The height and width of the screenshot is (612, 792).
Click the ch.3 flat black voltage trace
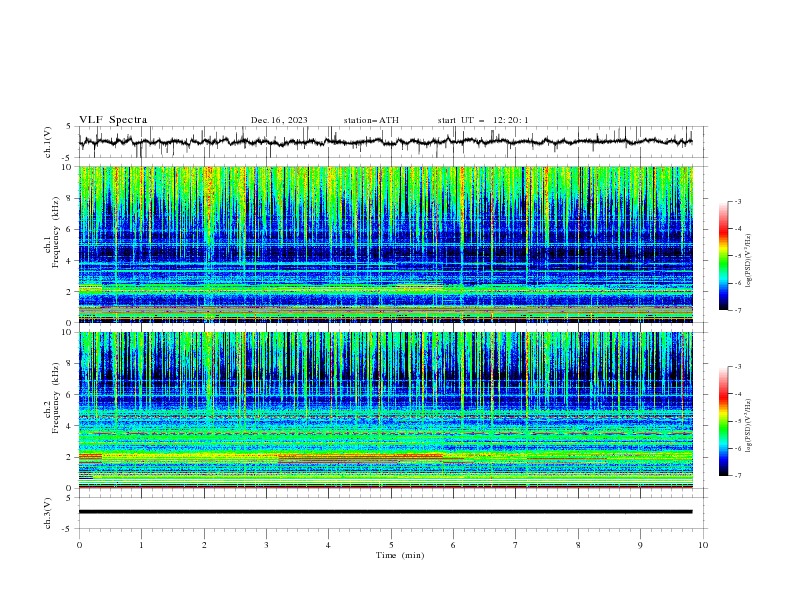pos(385,512)
